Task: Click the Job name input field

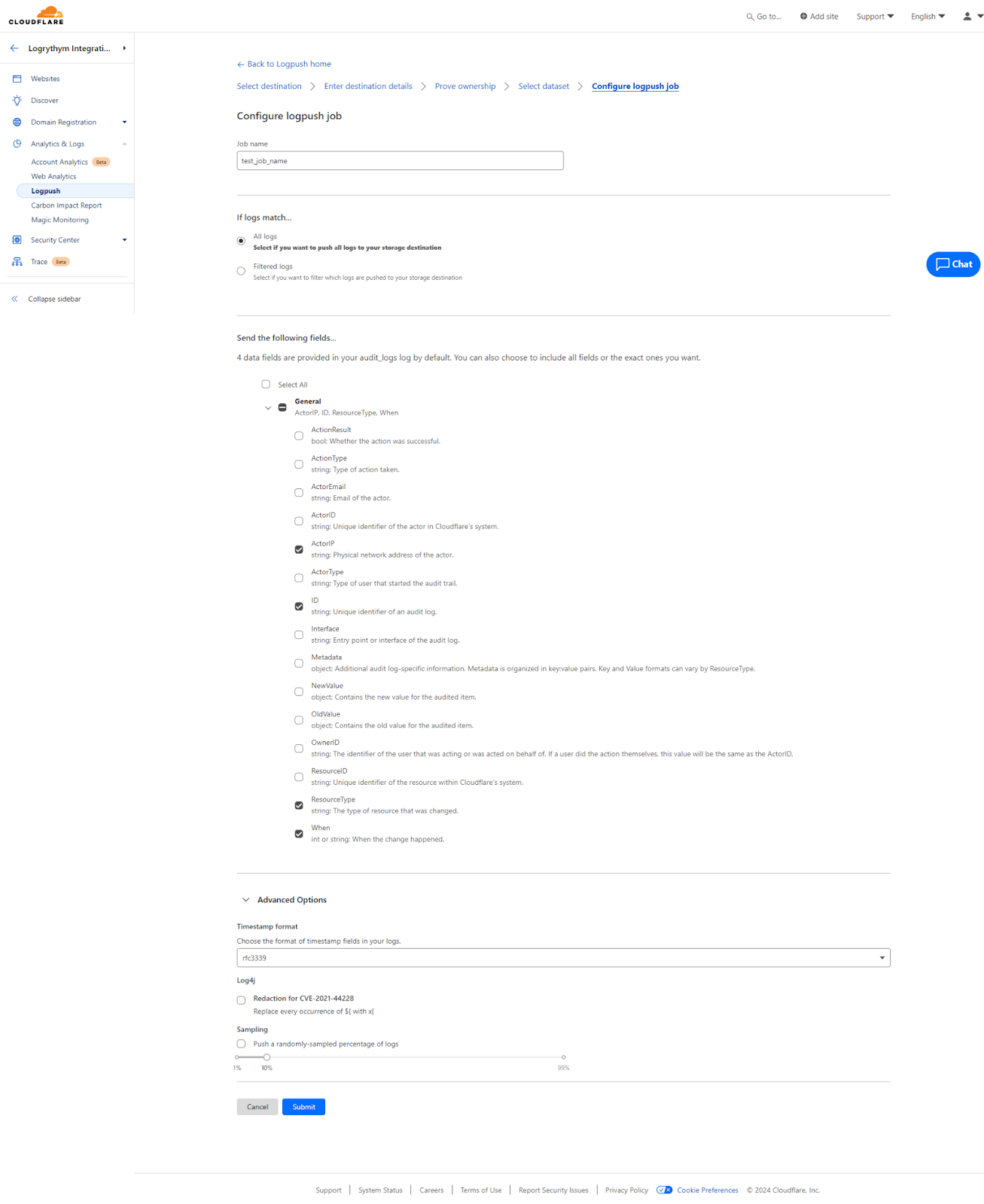Action: (x=400, y=161)
